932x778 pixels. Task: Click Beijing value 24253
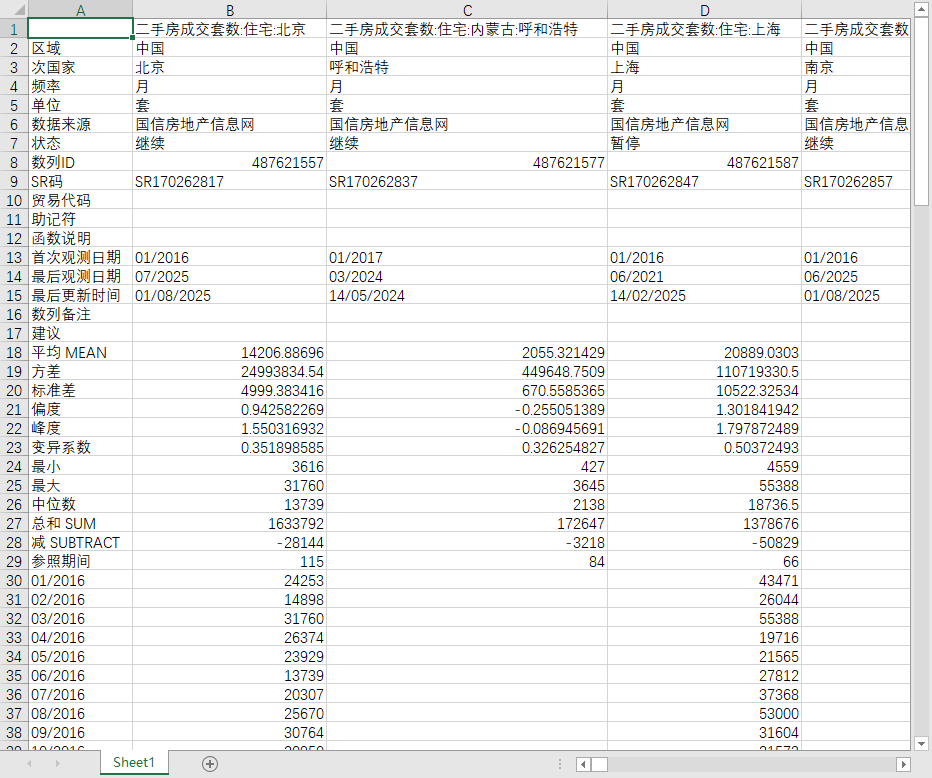click(x=229, y=581)
